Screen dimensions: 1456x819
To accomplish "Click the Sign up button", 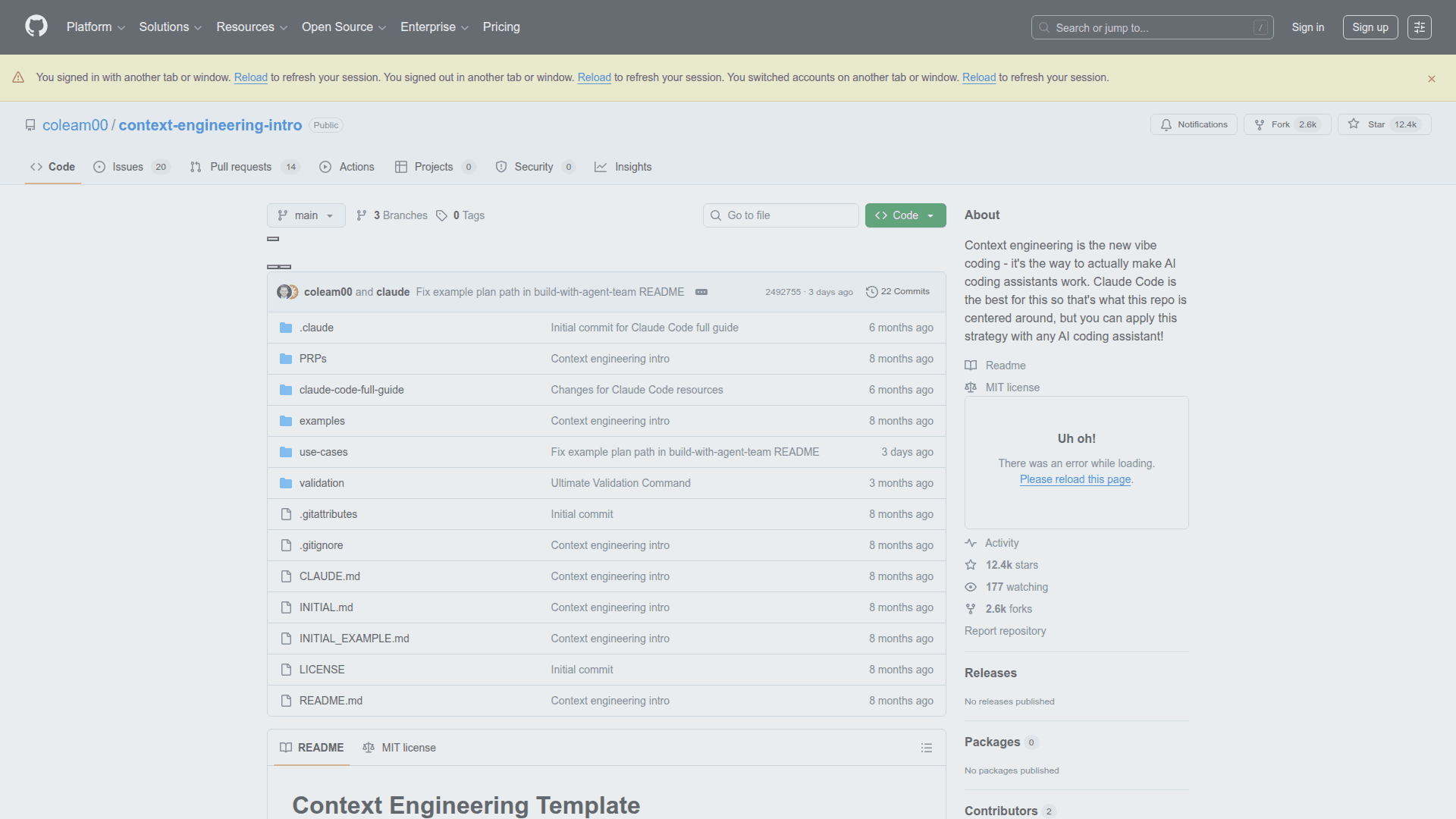I will [1370, 27].
